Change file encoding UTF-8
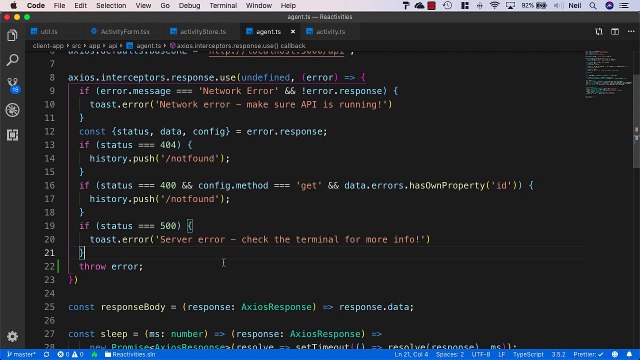This screenshot has height=360, width=640. coord(481,354)
